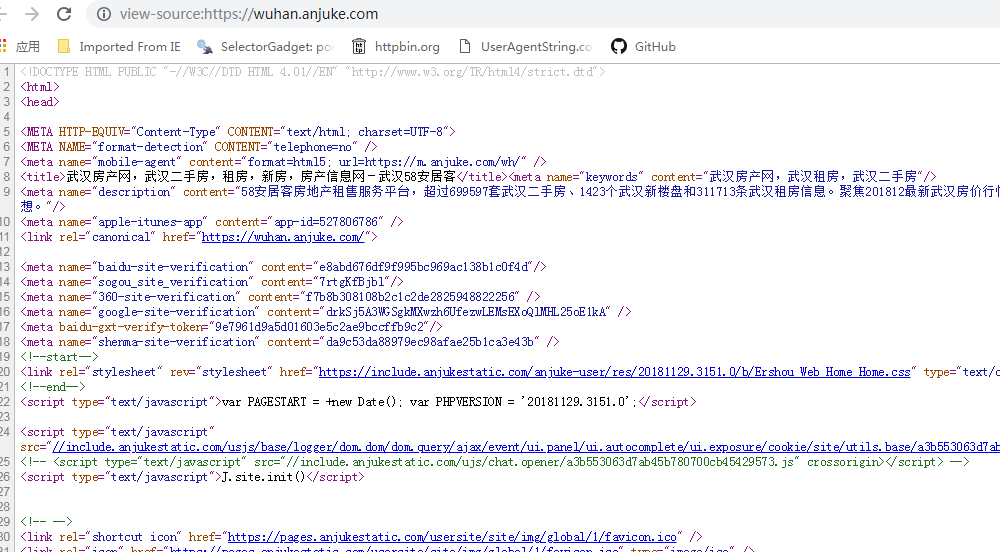Click the DOCTYPE declaration line
The image size is (1000, 552).
coord(312,72)
